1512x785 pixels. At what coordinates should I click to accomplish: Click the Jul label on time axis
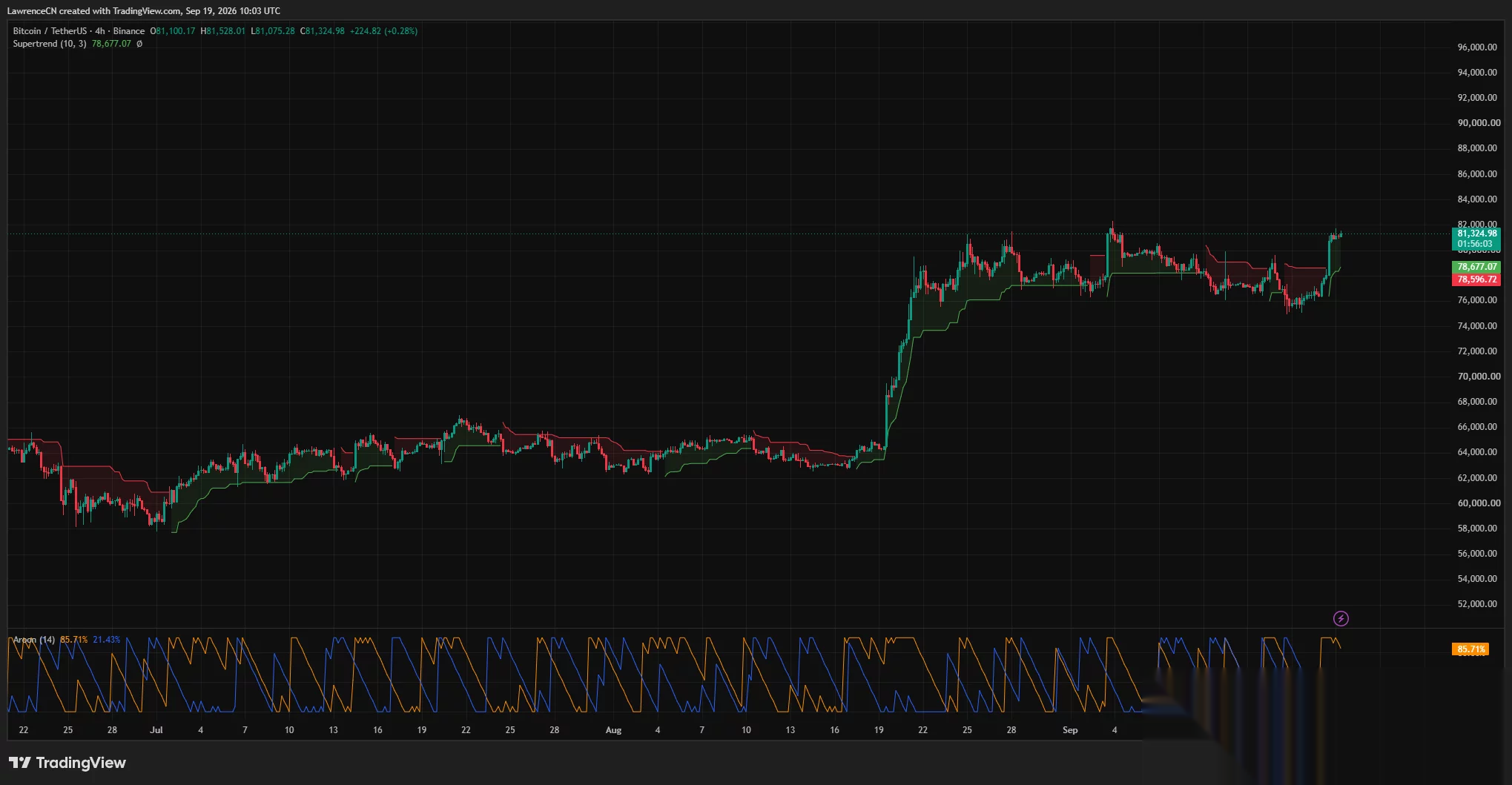156,730
